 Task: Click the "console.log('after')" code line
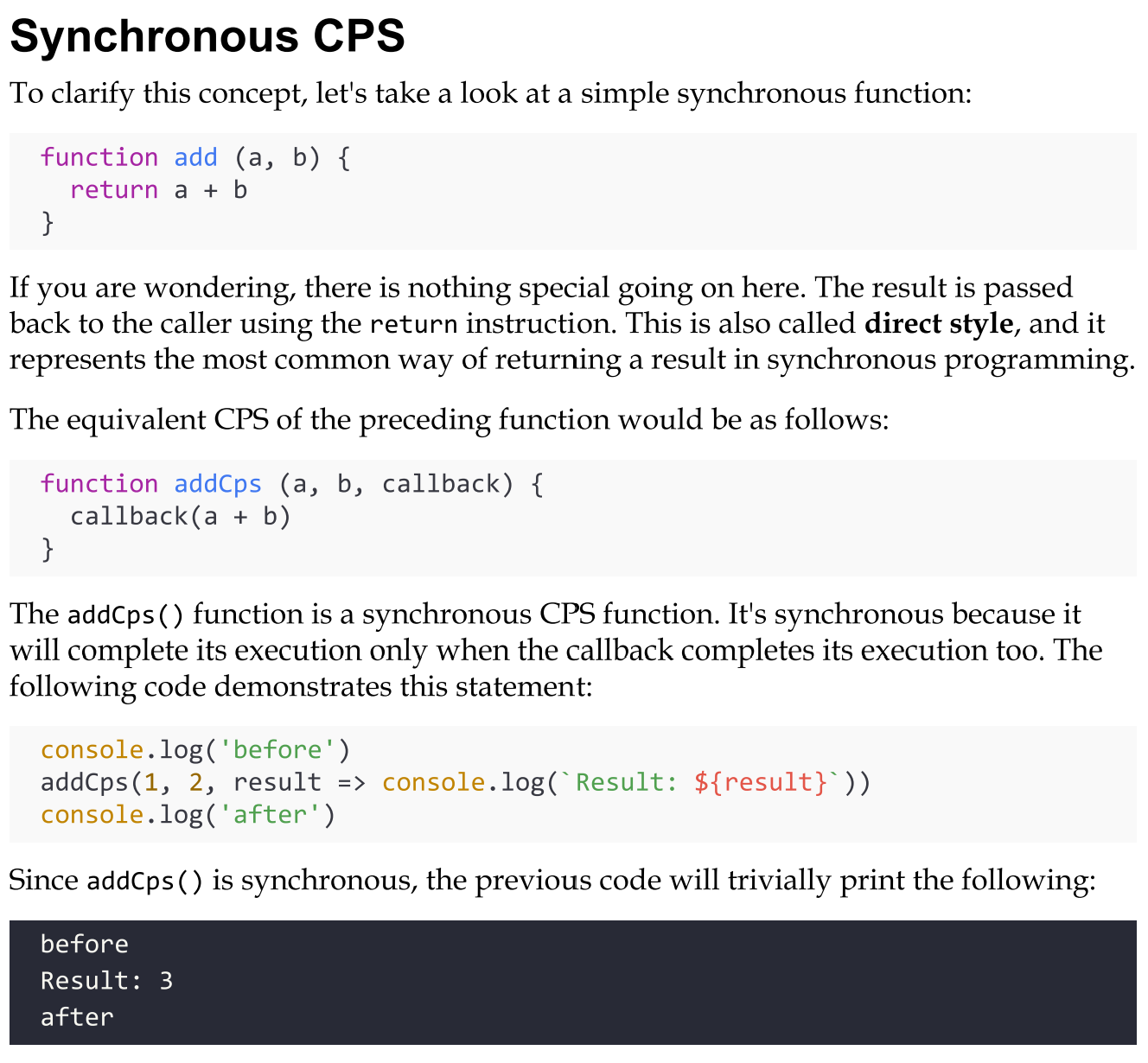[x=188, y=815]
